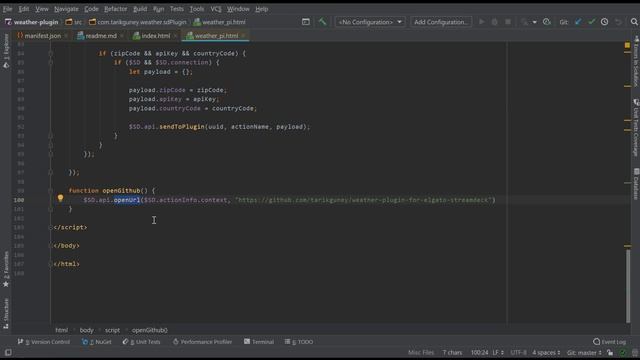Open the 4 spaces indent selector
Screen dimensions: 640x360
546,353
